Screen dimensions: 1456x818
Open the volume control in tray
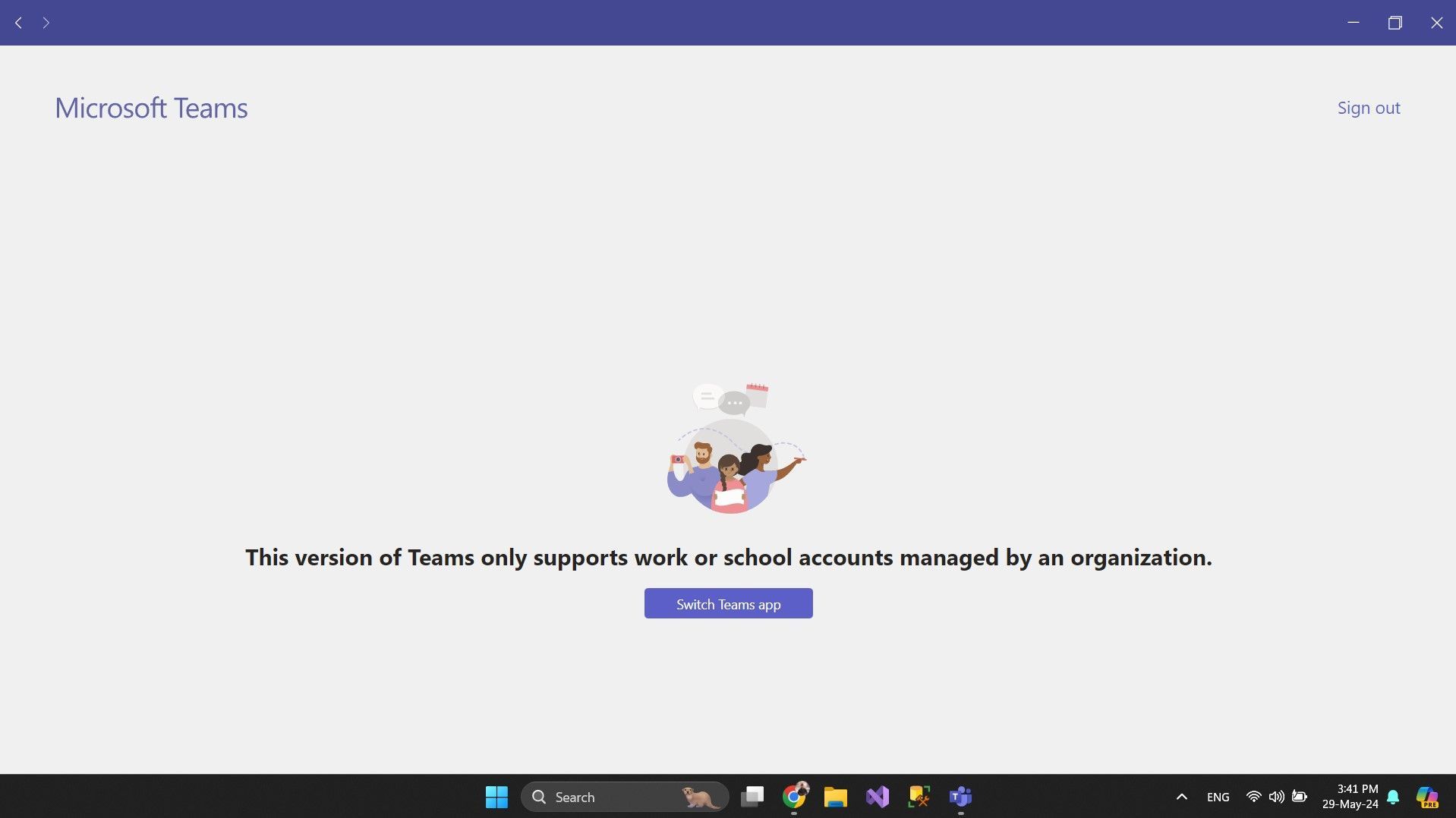click(x=1277, y=797)
